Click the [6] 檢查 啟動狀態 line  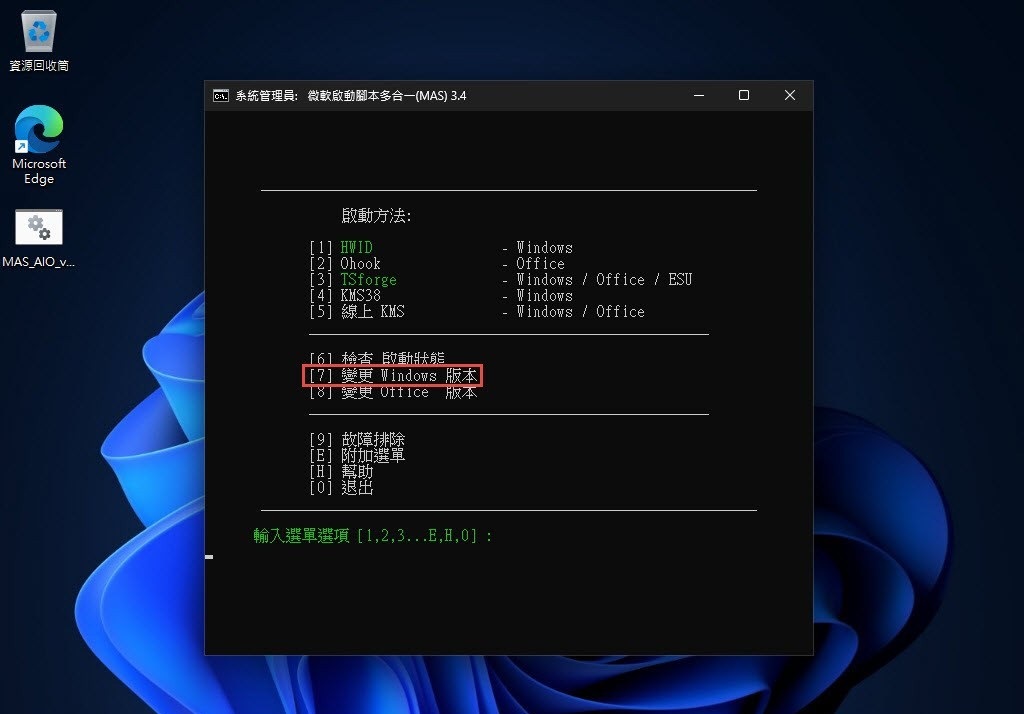point(377,359)
